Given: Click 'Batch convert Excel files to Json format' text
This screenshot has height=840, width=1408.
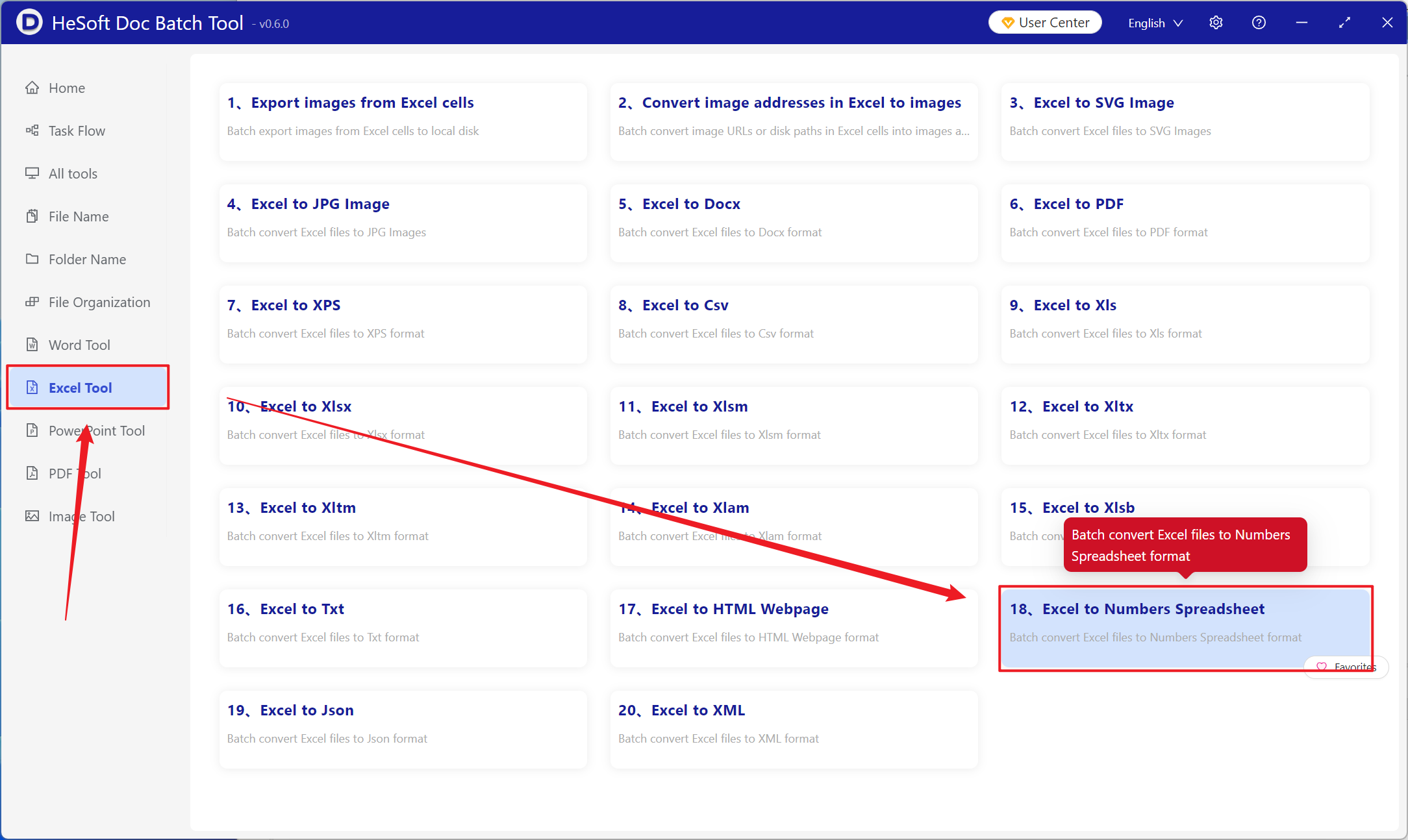Looking at the screenshot, I should pyautogui.click(x=327, y=739).
